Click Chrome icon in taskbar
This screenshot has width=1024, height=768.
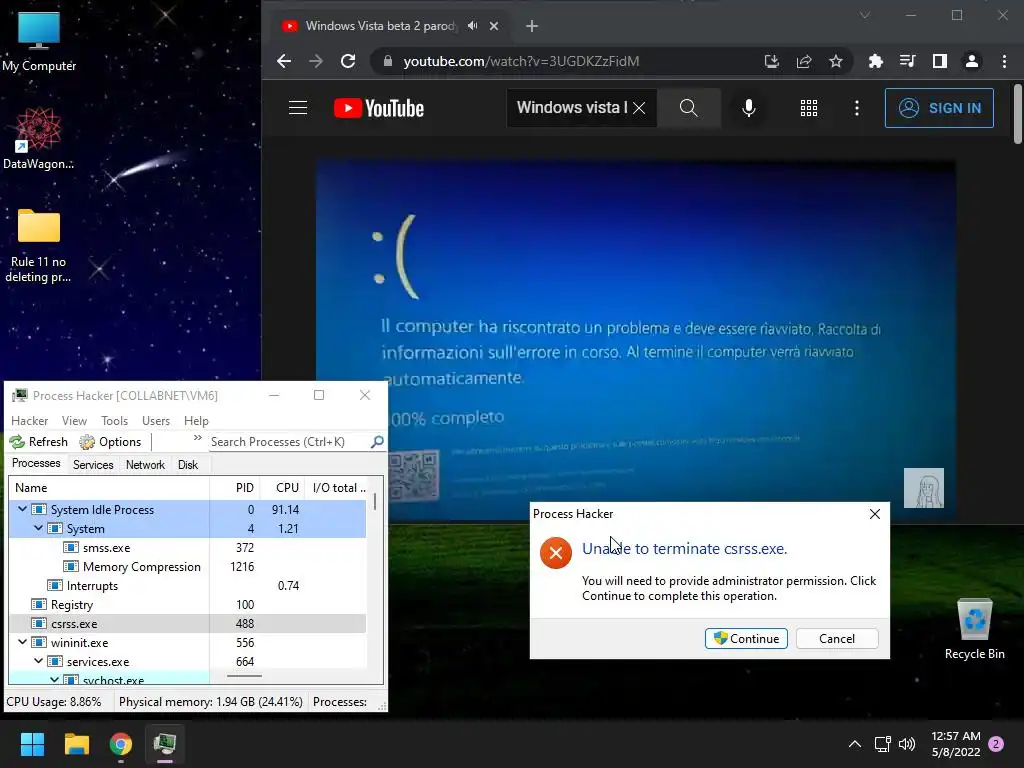[121, 744]
